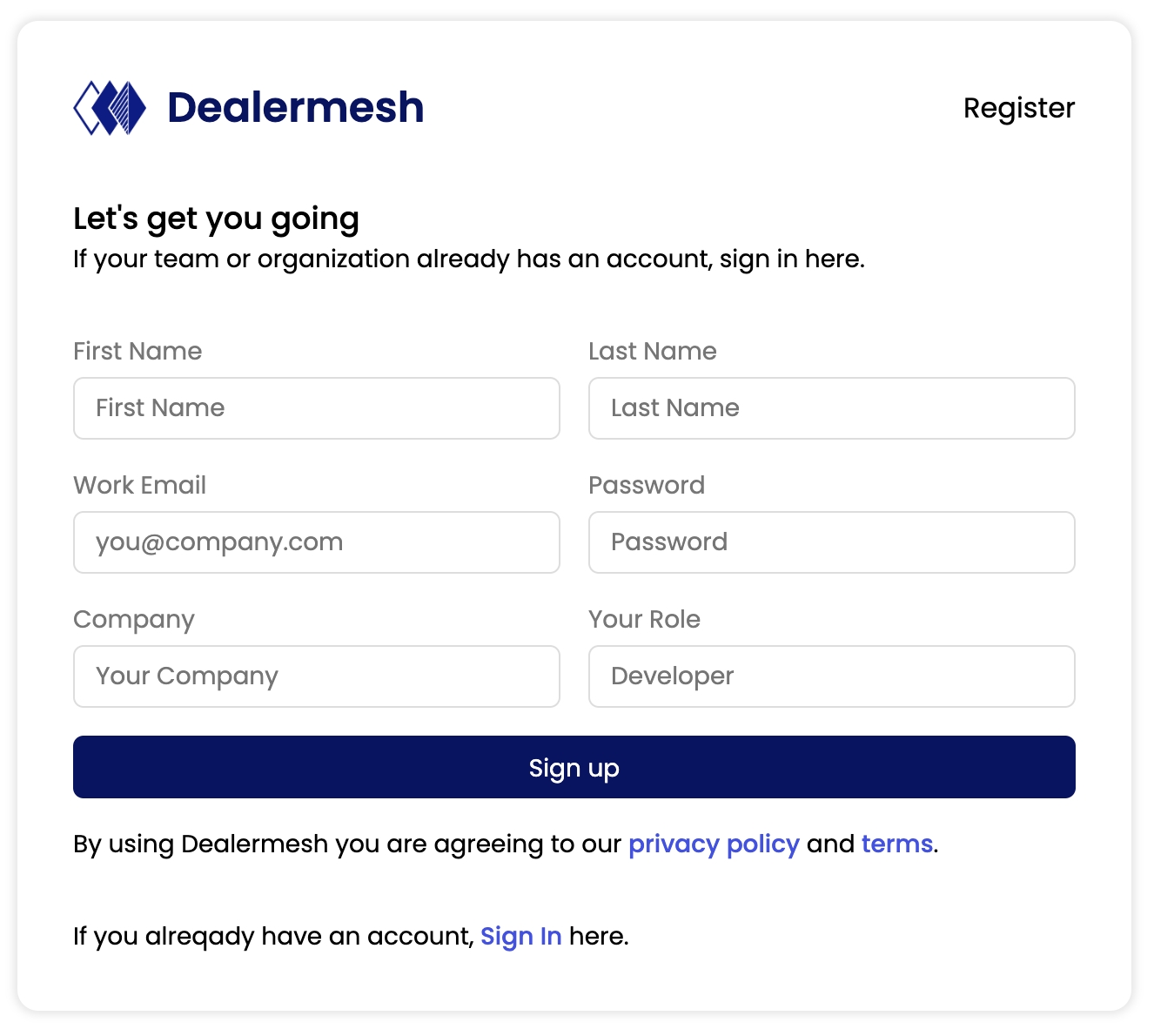Follow the Sign In link
Image resolution: width=1154 pixels, height=1036 pixels.
coord(520,936)
